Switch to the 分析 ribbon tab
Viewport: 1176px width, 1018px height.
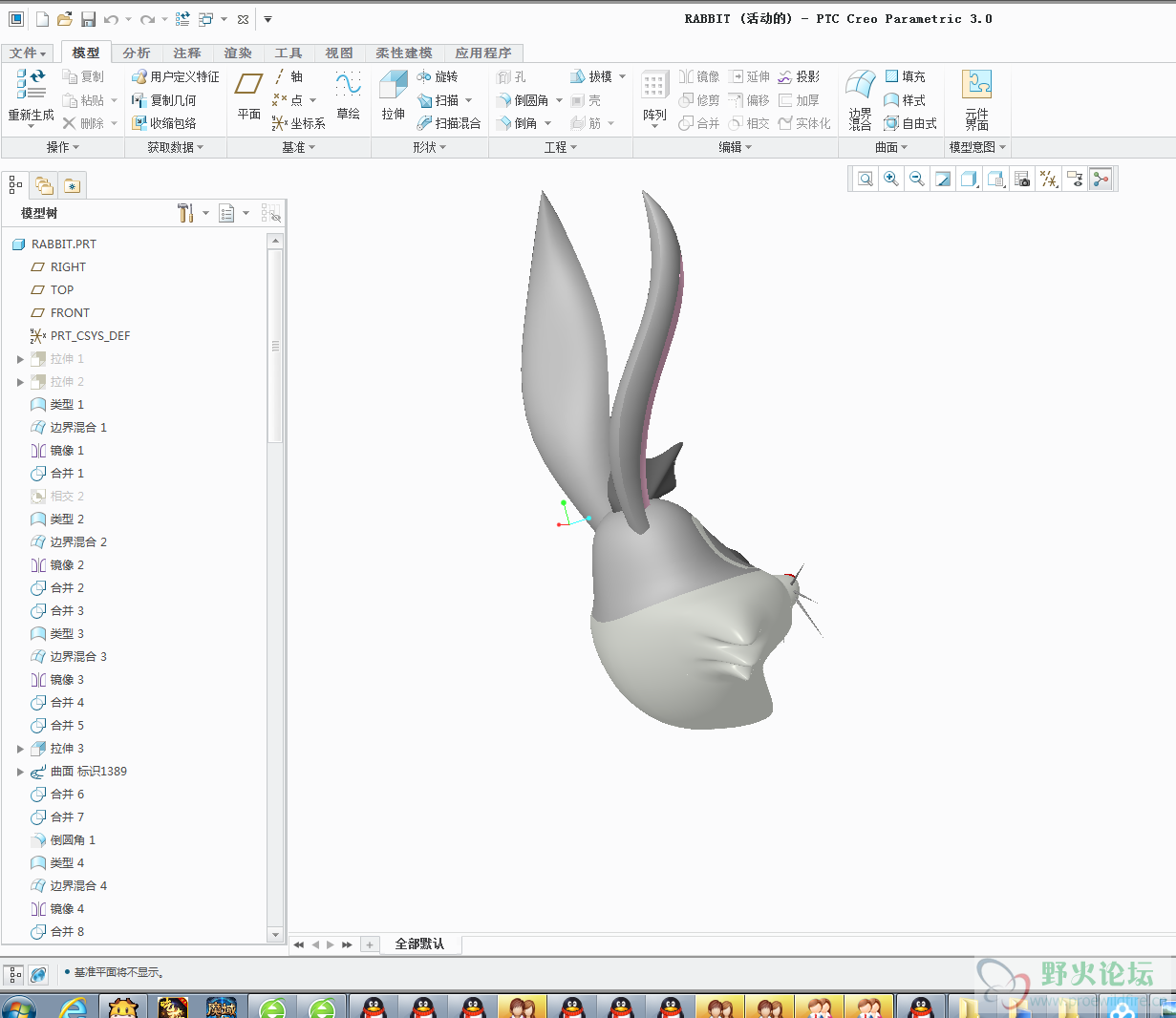point(137,53)
